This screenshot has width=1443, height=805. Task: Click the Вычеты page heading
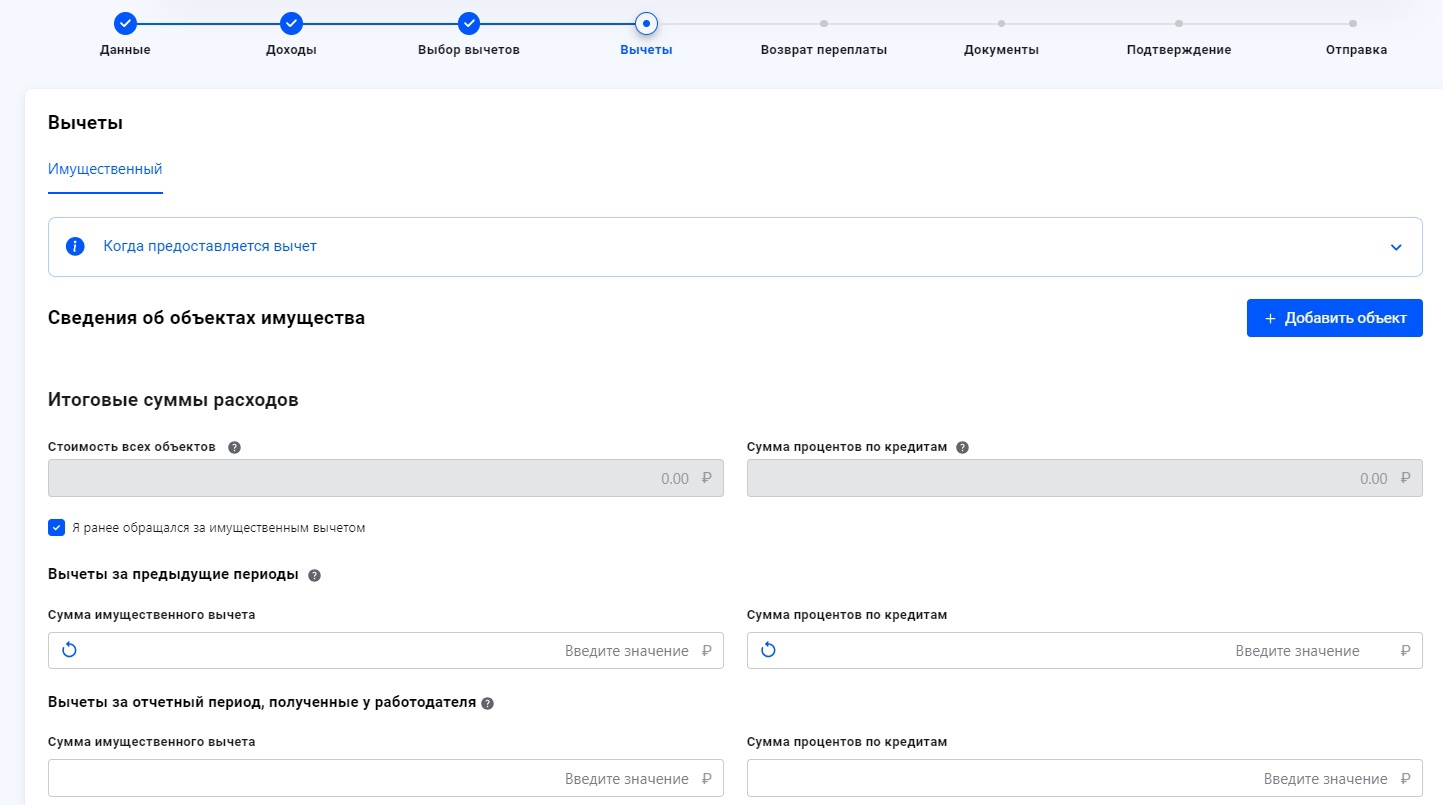click(x=85, y=123)
